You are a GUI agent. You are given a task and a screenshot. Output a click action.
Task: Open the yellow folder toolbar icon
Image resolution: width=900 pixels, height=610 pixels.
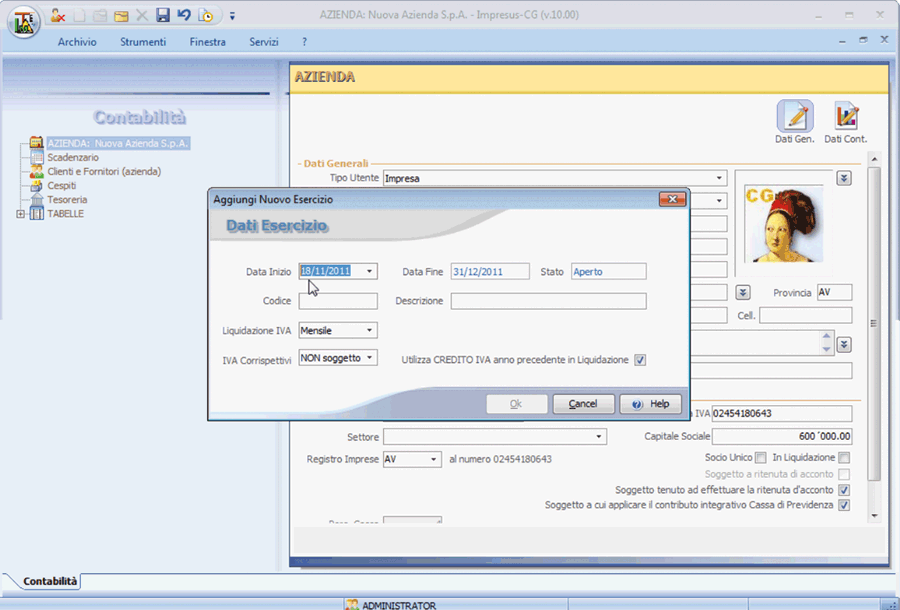(x=121, y=15)
